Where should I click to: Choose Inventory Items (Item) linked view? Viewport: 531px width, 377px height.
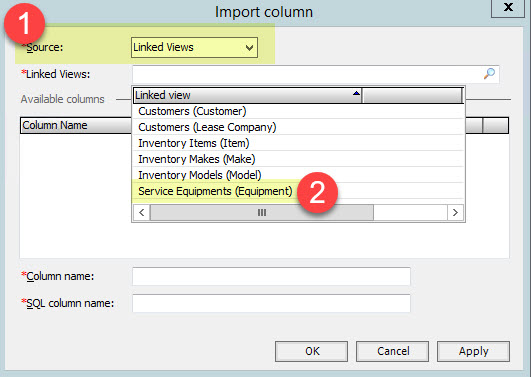coord(298,143)
